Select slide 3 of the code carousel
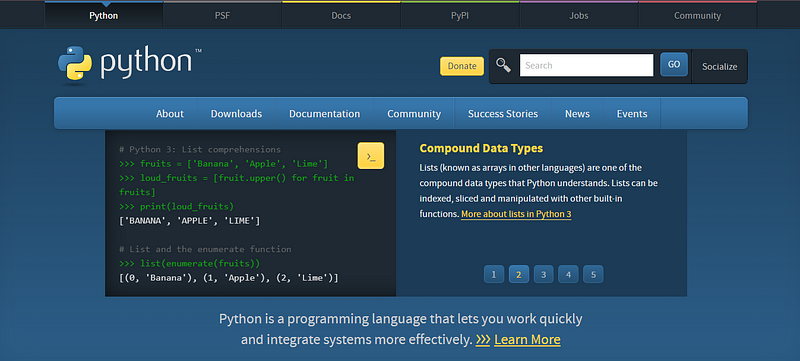 (544, 274)
